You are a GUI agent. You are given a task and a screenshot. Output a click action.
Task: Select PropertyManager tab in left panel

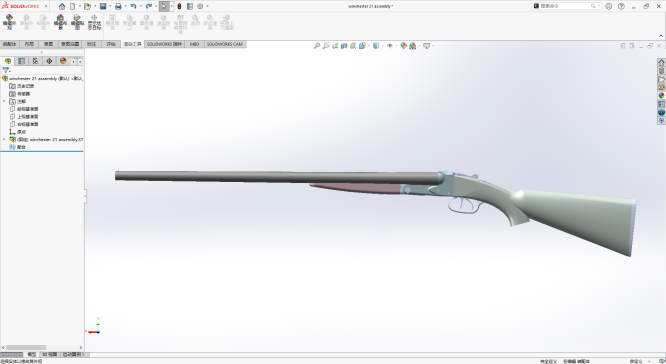[22, 61]
